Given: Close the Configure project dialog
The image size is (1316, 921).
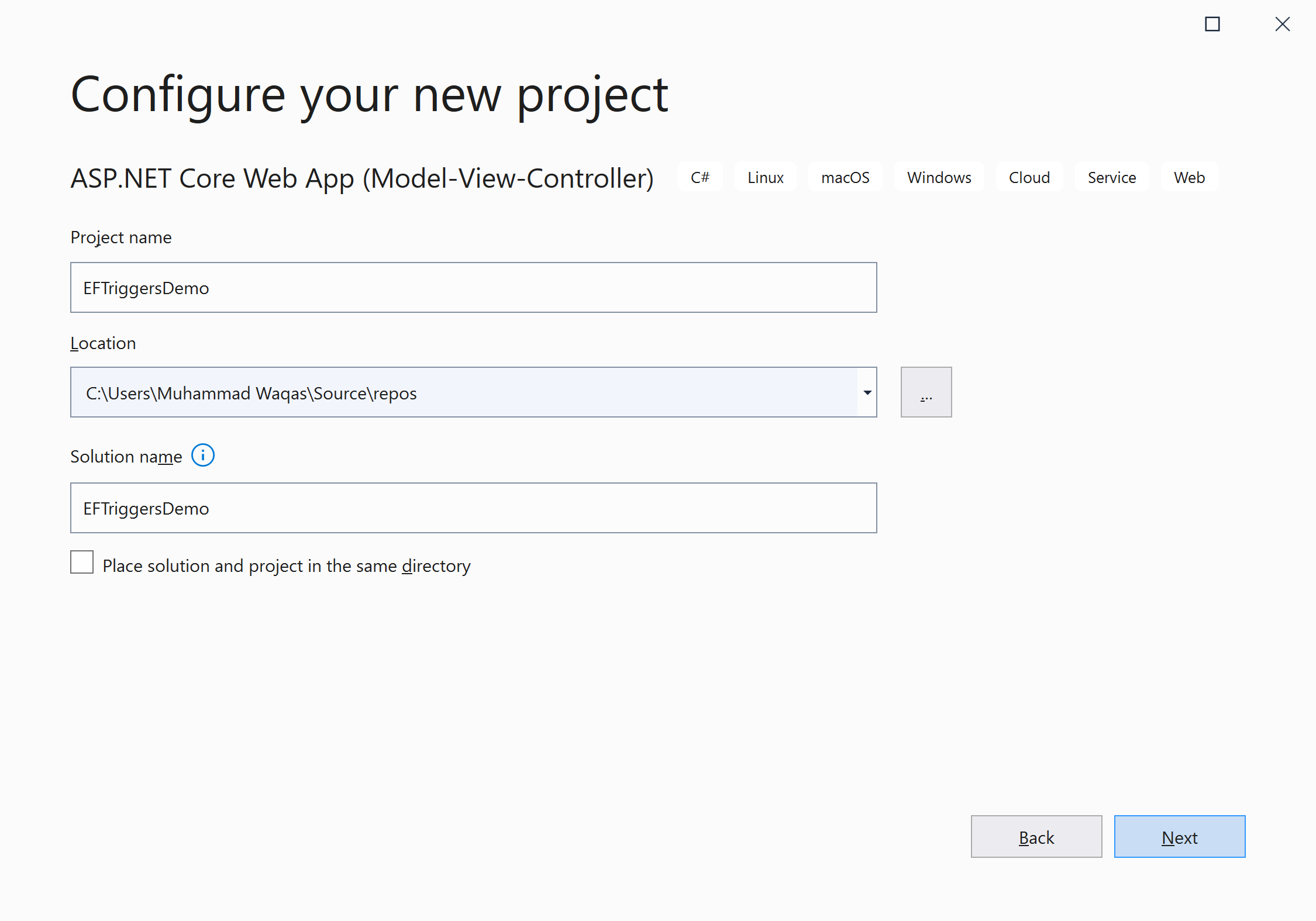Looking at the screenshot, I should point(1282,24).
